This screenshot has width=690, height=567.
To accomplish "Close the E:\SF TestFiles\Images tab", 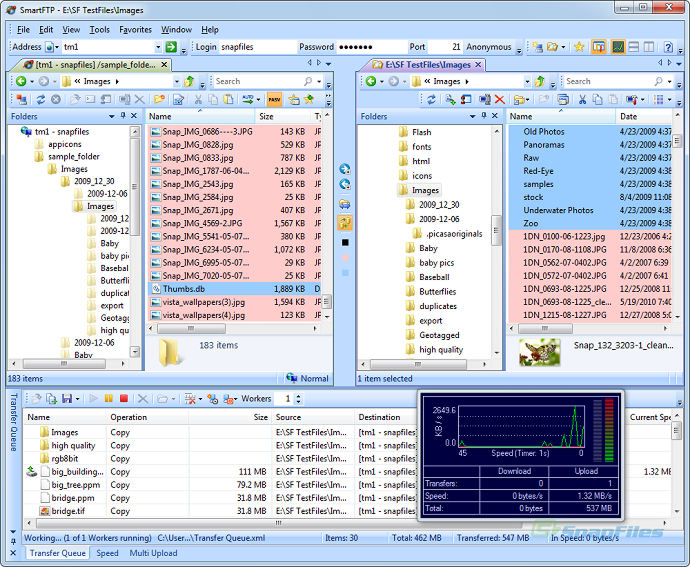I will tap(478, 65).
